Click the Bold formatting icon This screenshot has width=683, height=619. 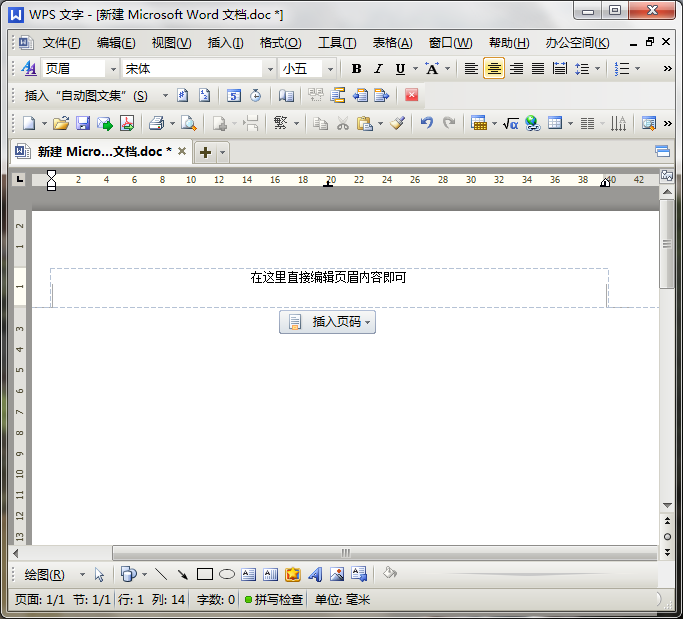[356, 69]
